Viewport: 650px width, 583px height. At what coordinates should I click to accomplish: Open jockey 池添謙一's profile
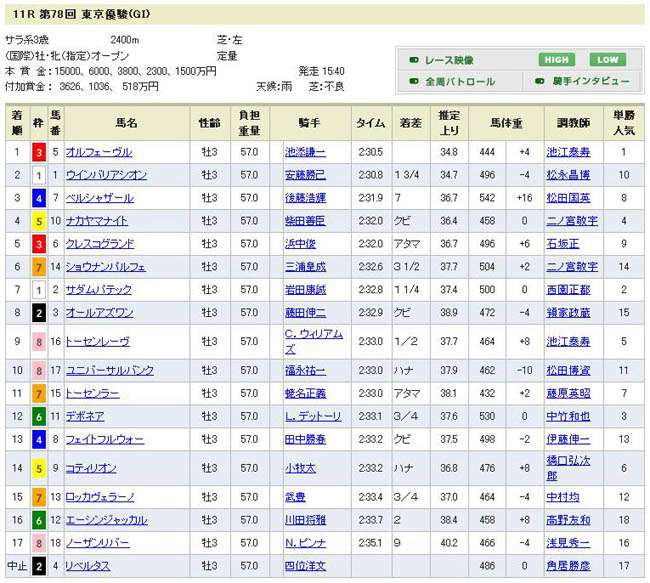pyautogui.click(x=305, y=152)
